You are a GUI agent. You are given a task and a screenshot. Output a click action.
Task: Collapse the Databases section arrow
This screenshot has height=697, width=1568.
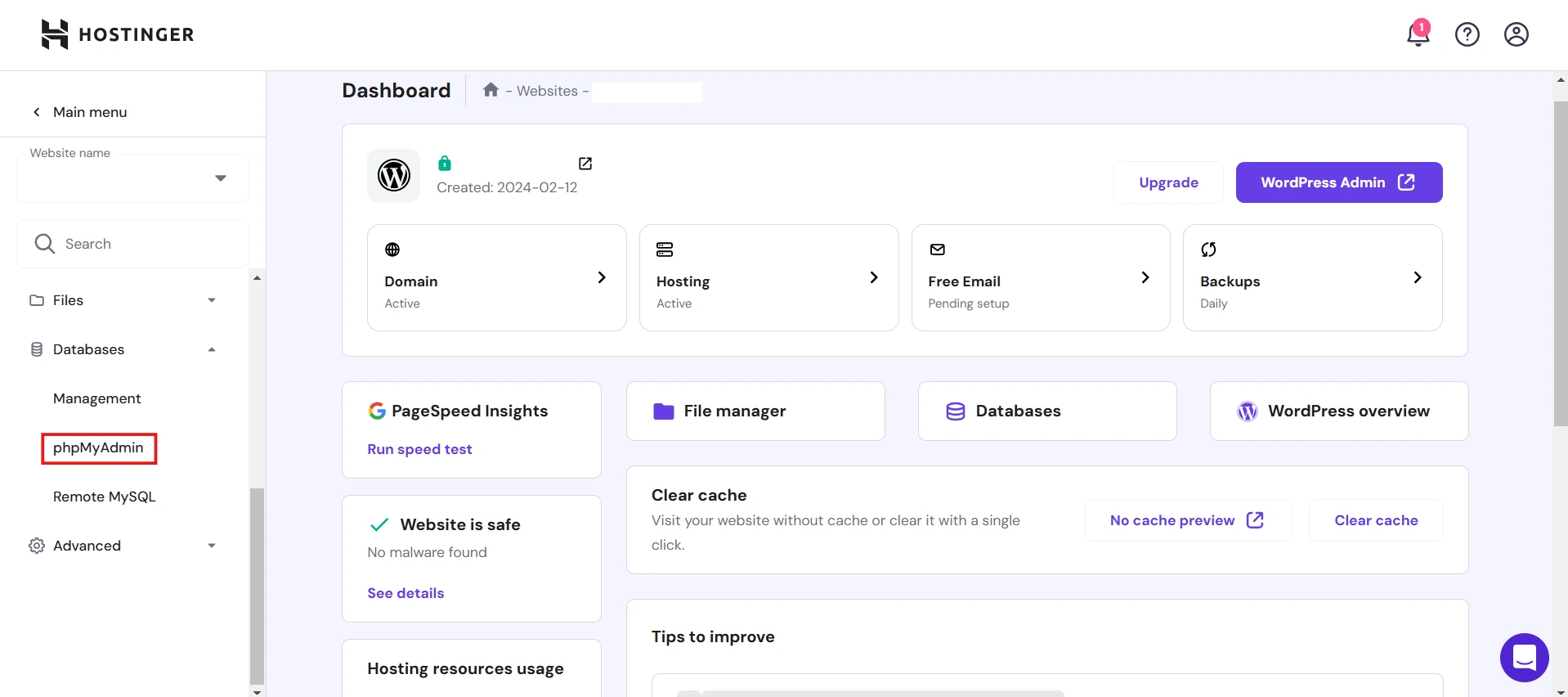pos(212,349)
